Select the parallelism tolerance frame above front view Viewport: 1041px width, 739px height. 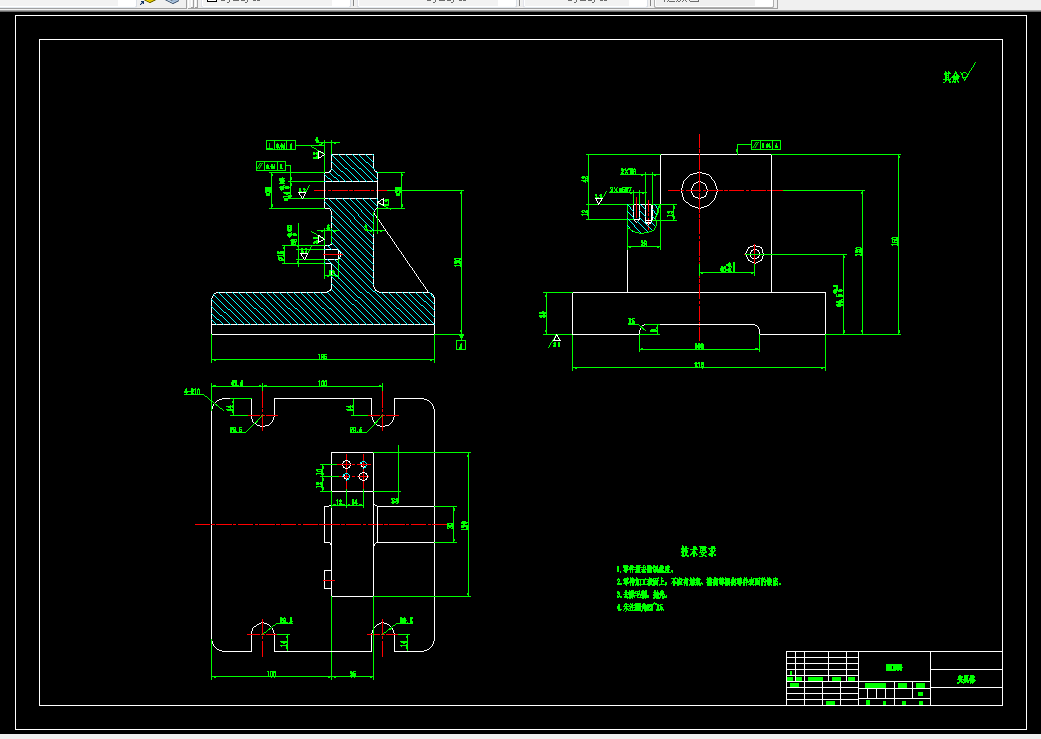(765, 145)
